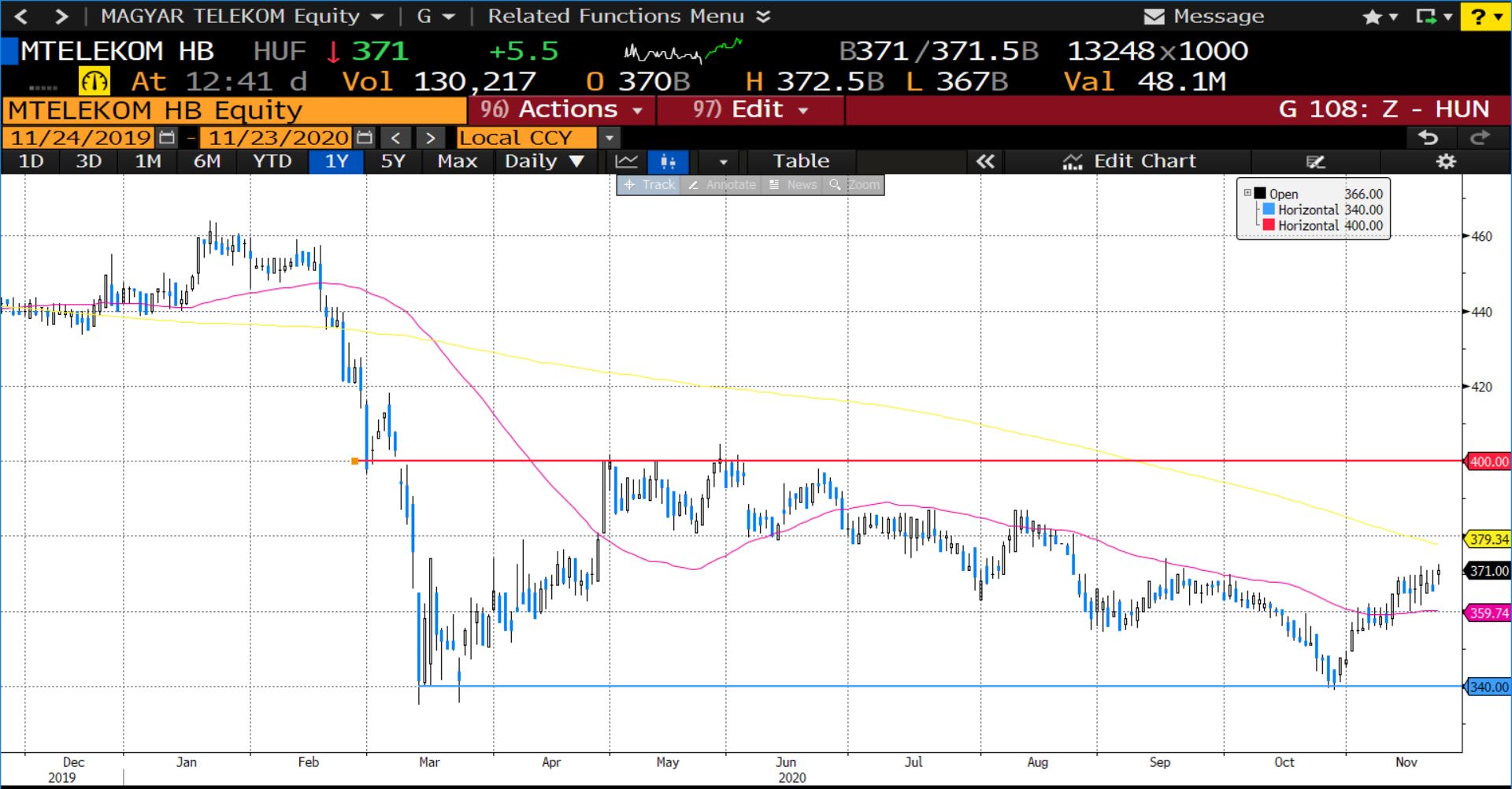Expand Related Functions Menu
This screenshot has height=789, width=1512.
click(628, 16)
